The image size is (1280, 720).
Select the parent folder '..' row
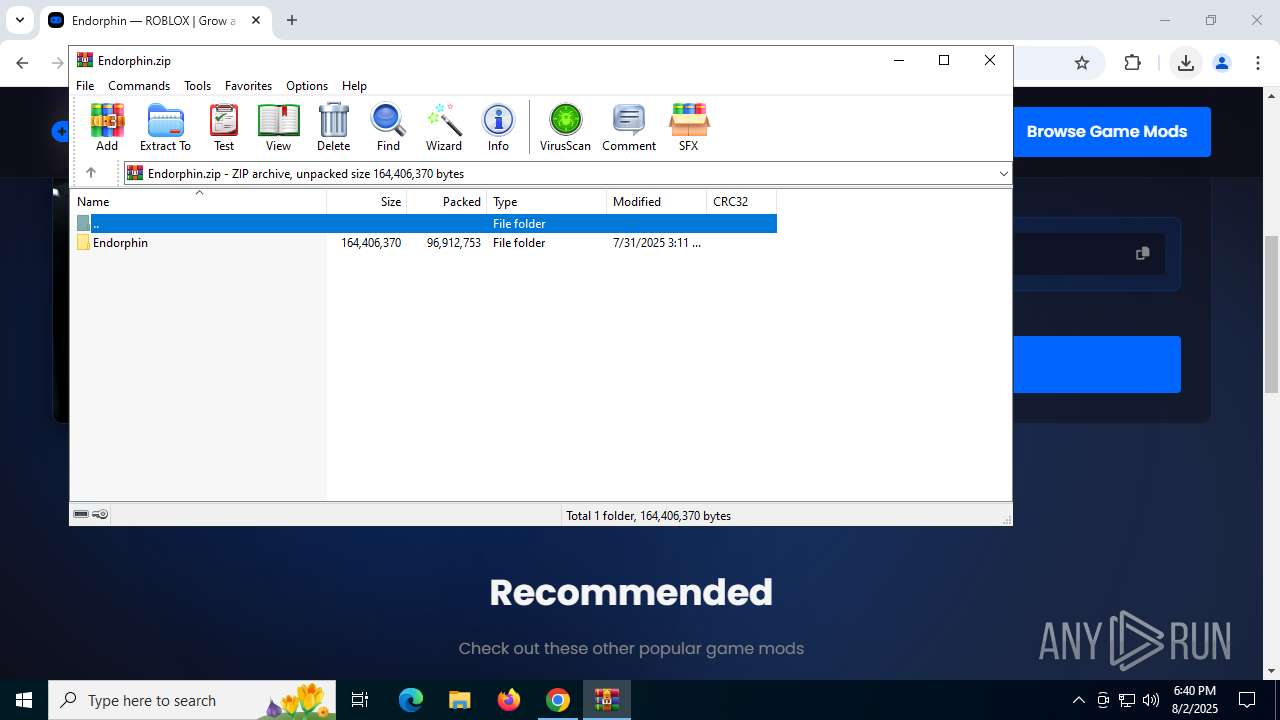click(x=425, y=223)
